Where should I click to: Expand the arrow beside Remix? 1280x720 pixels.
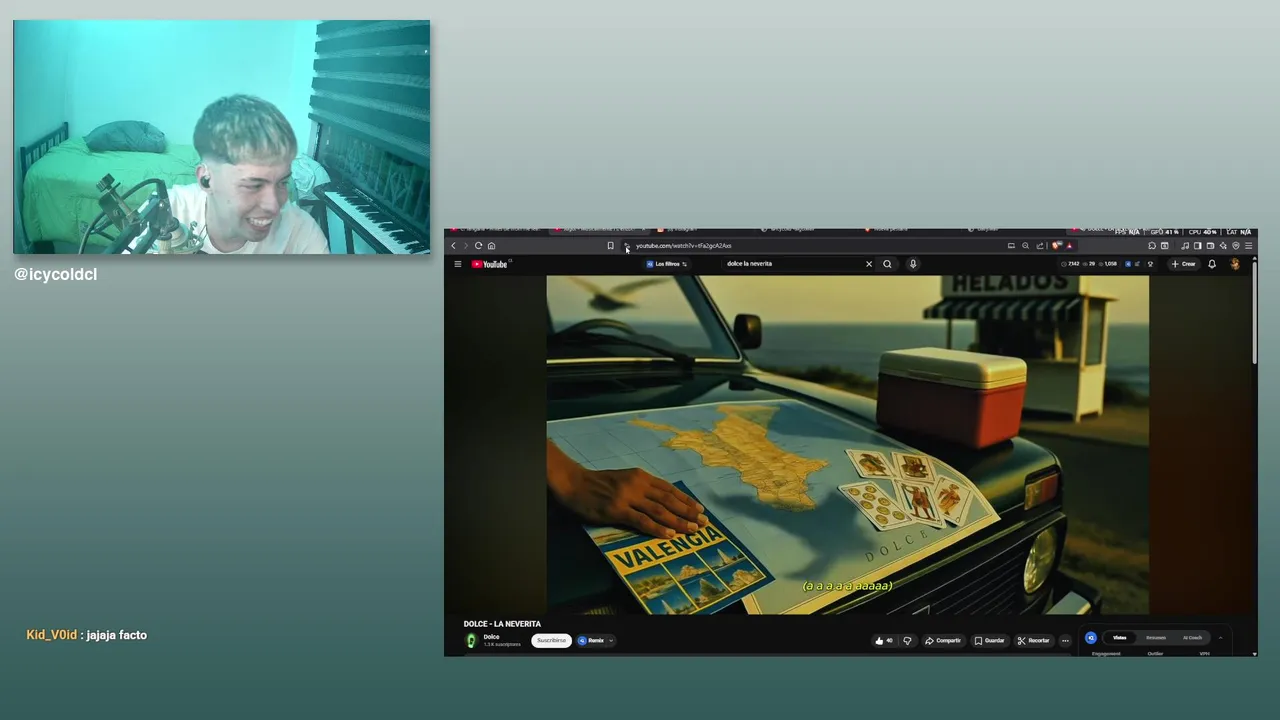pos(611,641)
